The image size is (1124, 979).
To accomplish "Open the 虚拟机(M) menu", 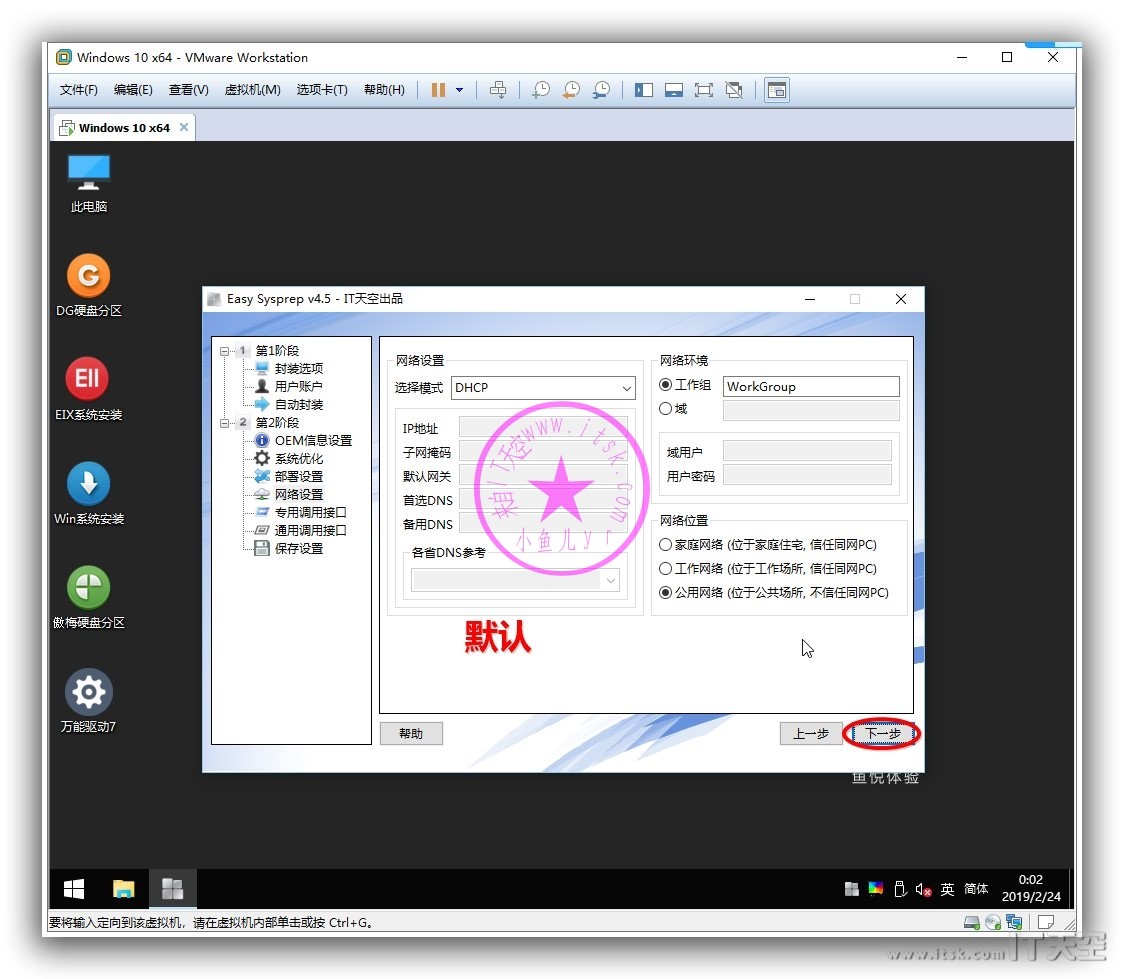I will click(252, 90).
